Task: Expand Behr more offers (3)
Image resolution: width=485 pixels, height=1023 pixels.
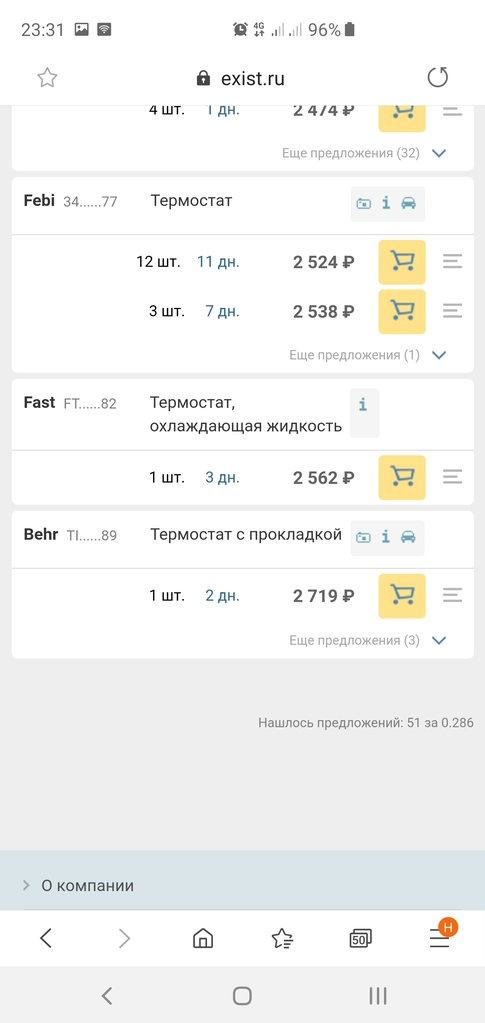Action: pyautogui.click(x=439, y=641)
